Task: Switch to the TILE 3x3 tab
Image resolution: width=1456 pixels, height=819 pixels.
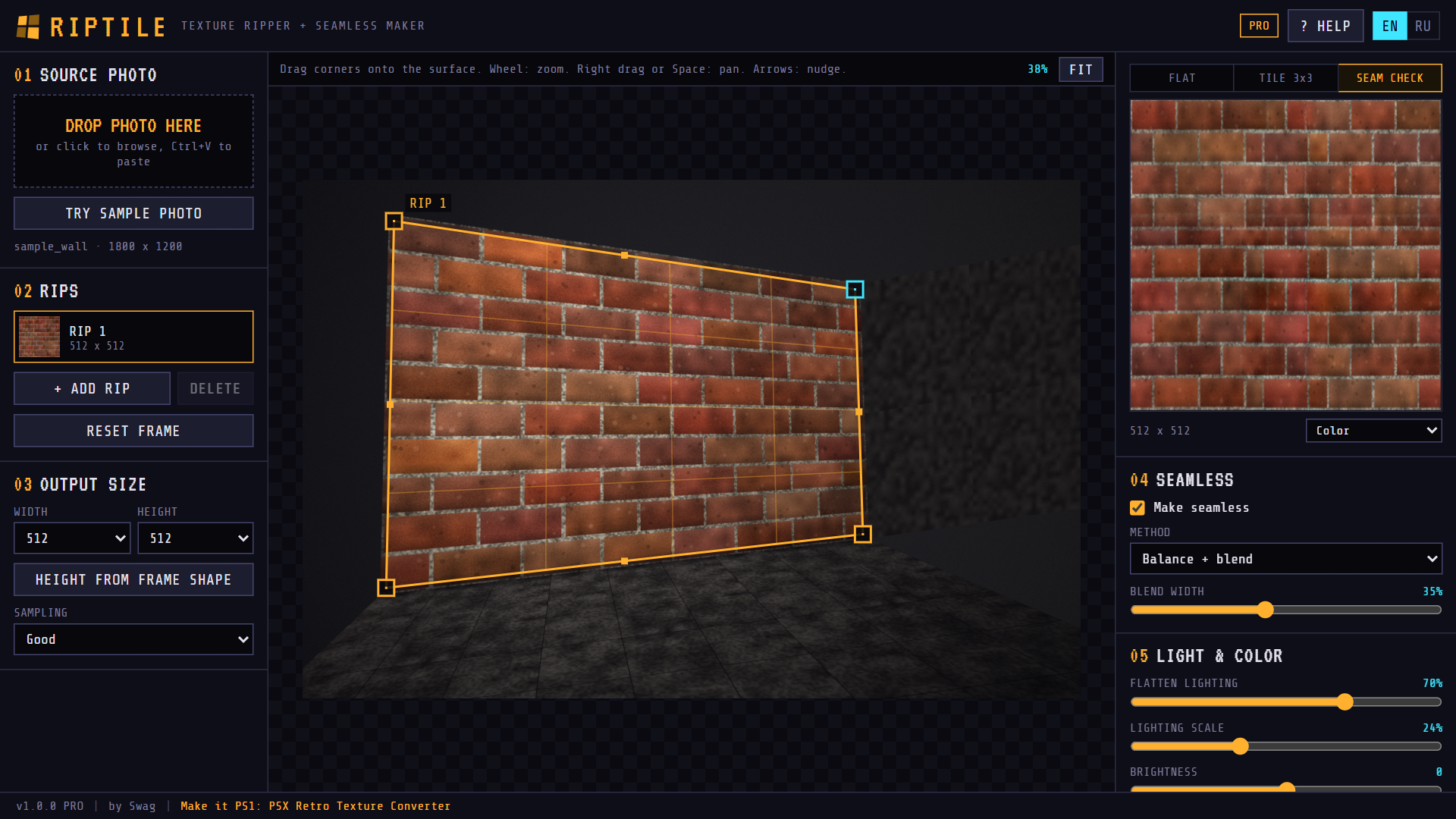Action: (1285, 78)
